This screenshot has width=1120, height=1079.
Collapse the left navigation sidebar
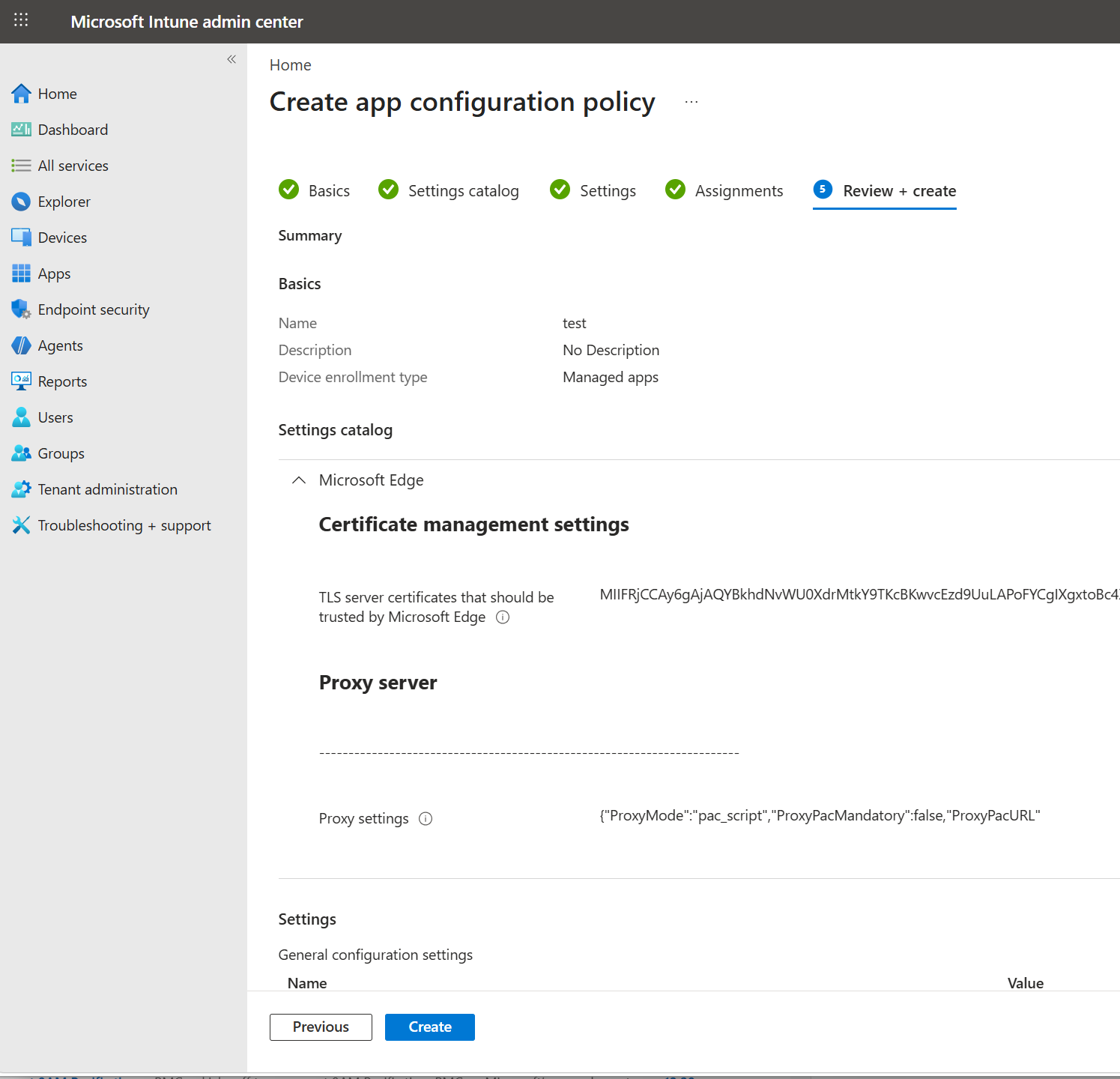(231, 59)
